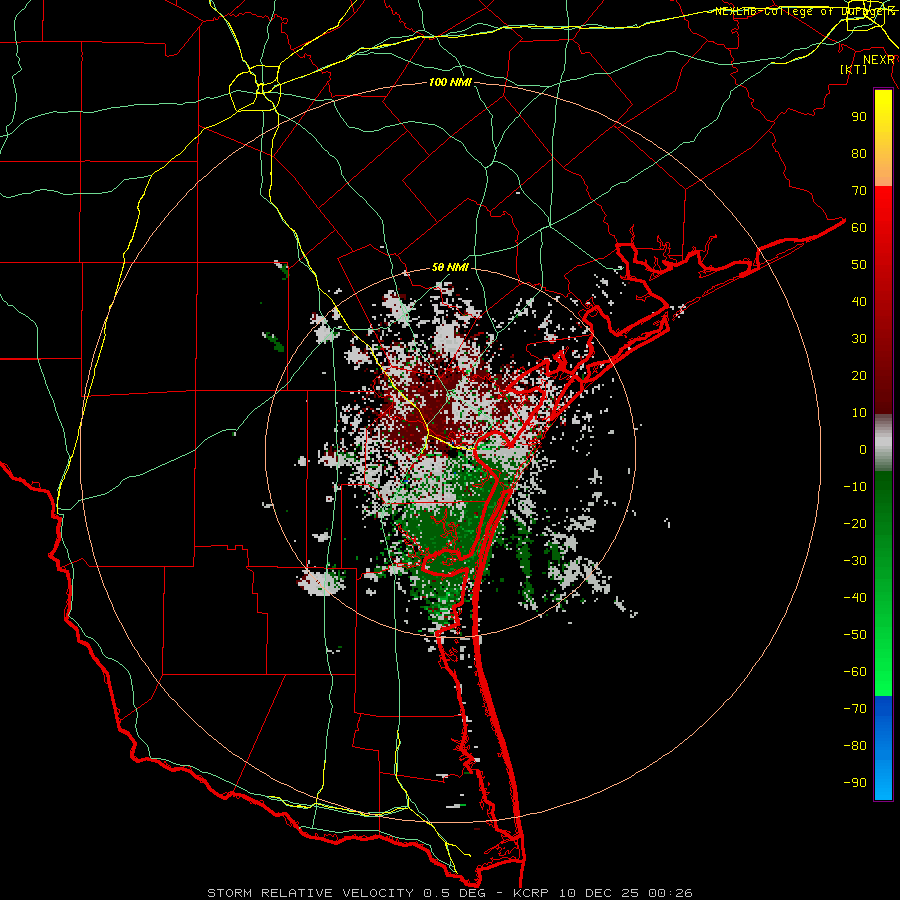Screen dimensions: 900x900
Task: Pick the "-20" knots scale label
Action: 855,523
